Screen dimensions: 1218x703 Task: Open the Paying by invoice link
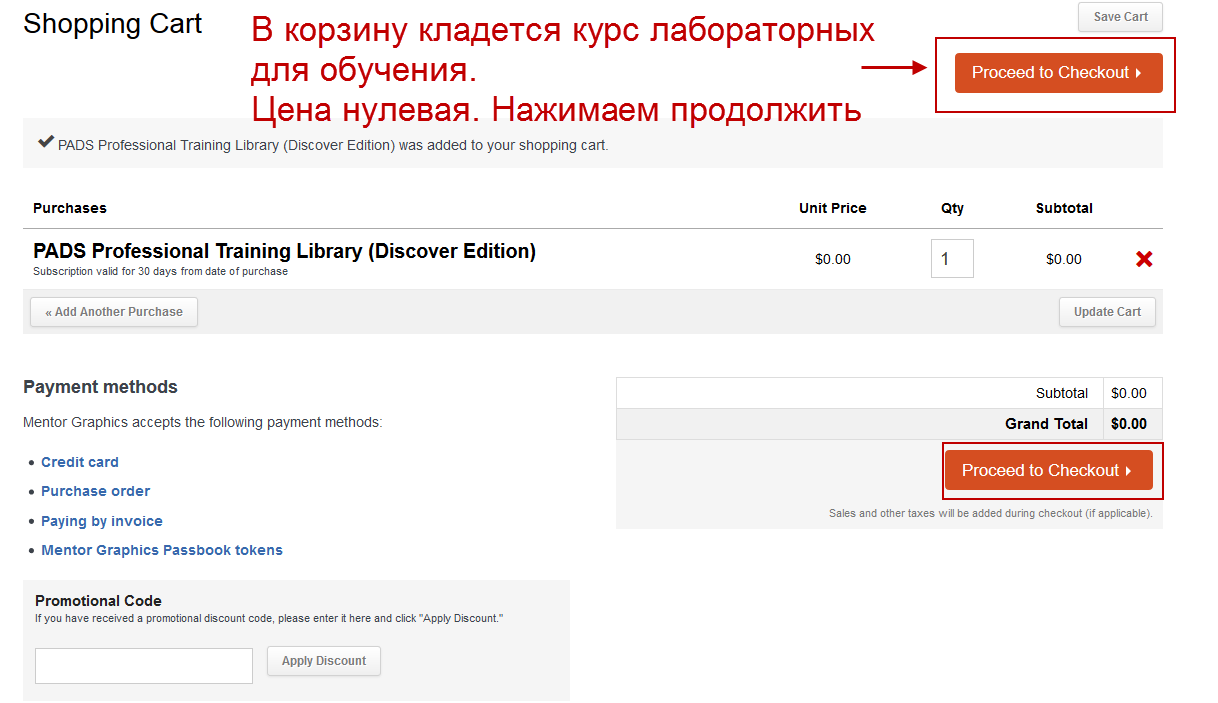(x=102, y=521)
